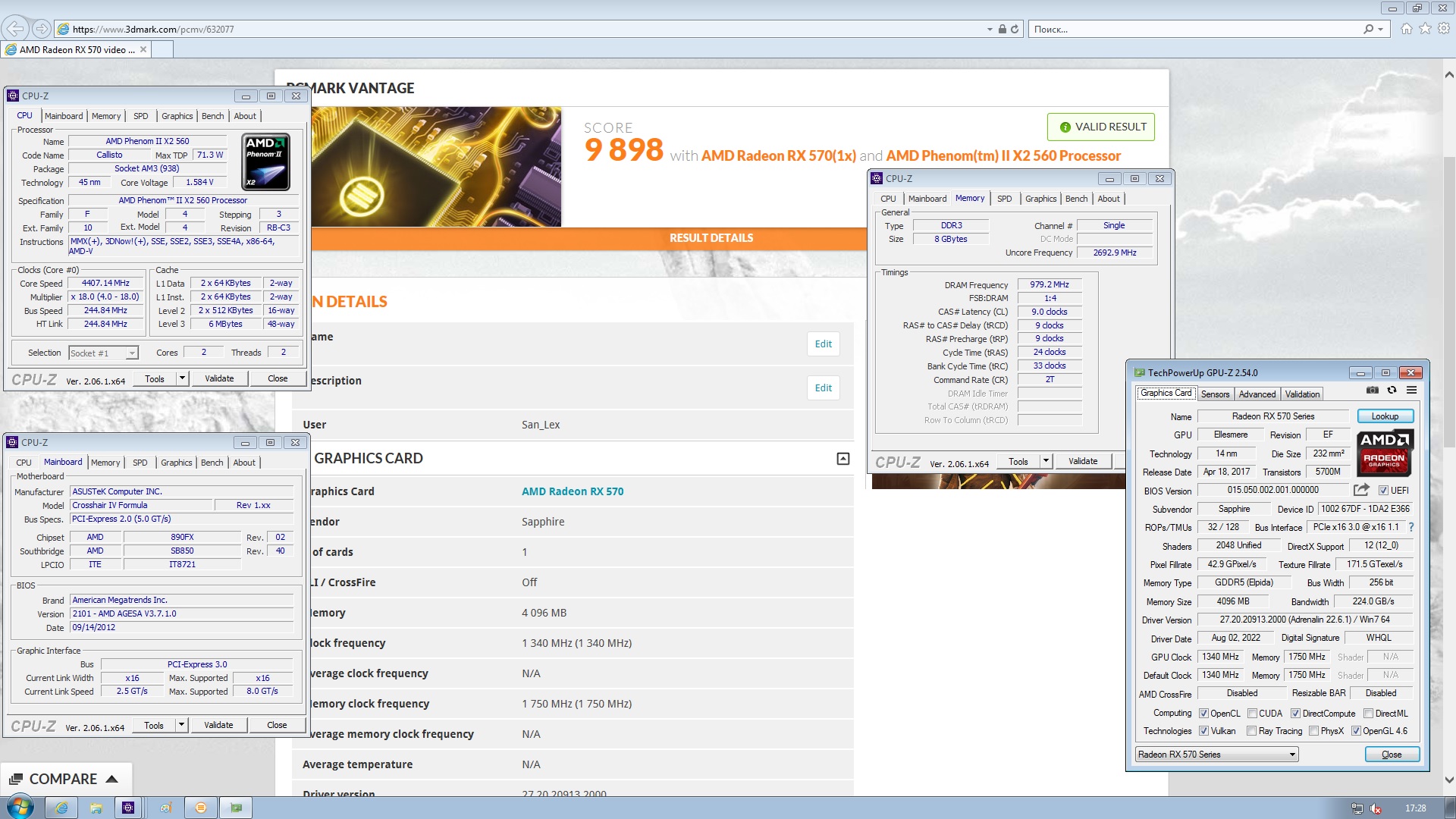Open the browser home page icon
Viewport: 1456px width, 819px height.
point(1407,29)
